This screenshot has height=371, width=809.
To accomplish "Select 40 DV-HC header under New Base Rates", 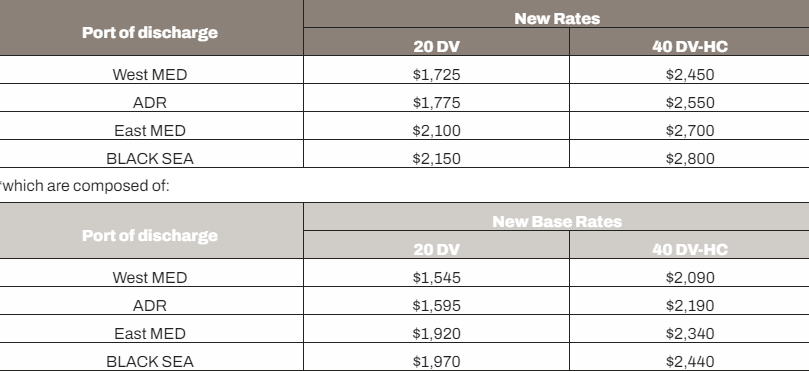I will coord(690,249).
